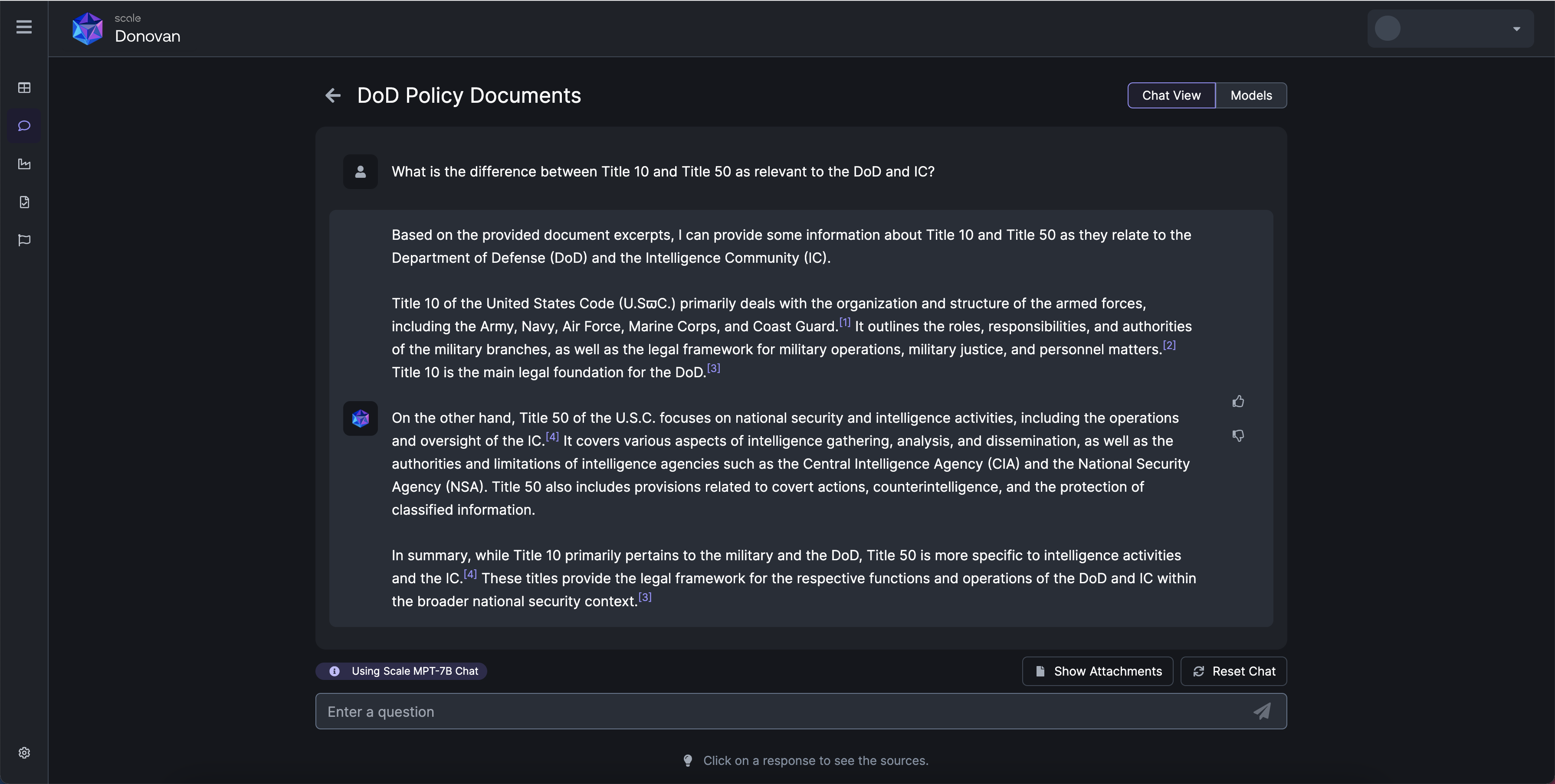Click the Scale Donovan app icon

pyautogui.click(x=88, y=28)
